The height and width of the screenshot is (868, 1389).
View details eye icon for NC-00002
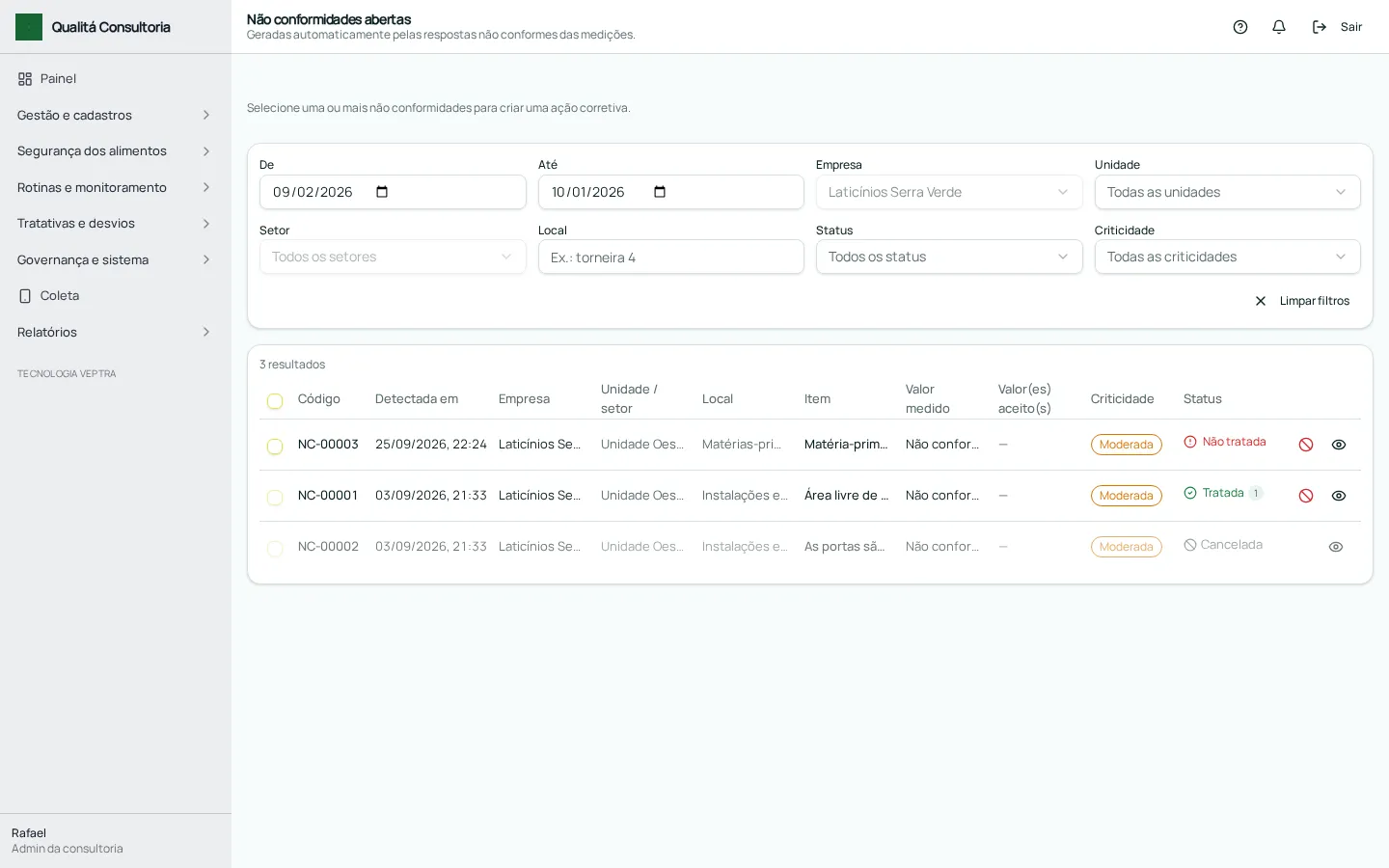click(x=1336, y=547)
